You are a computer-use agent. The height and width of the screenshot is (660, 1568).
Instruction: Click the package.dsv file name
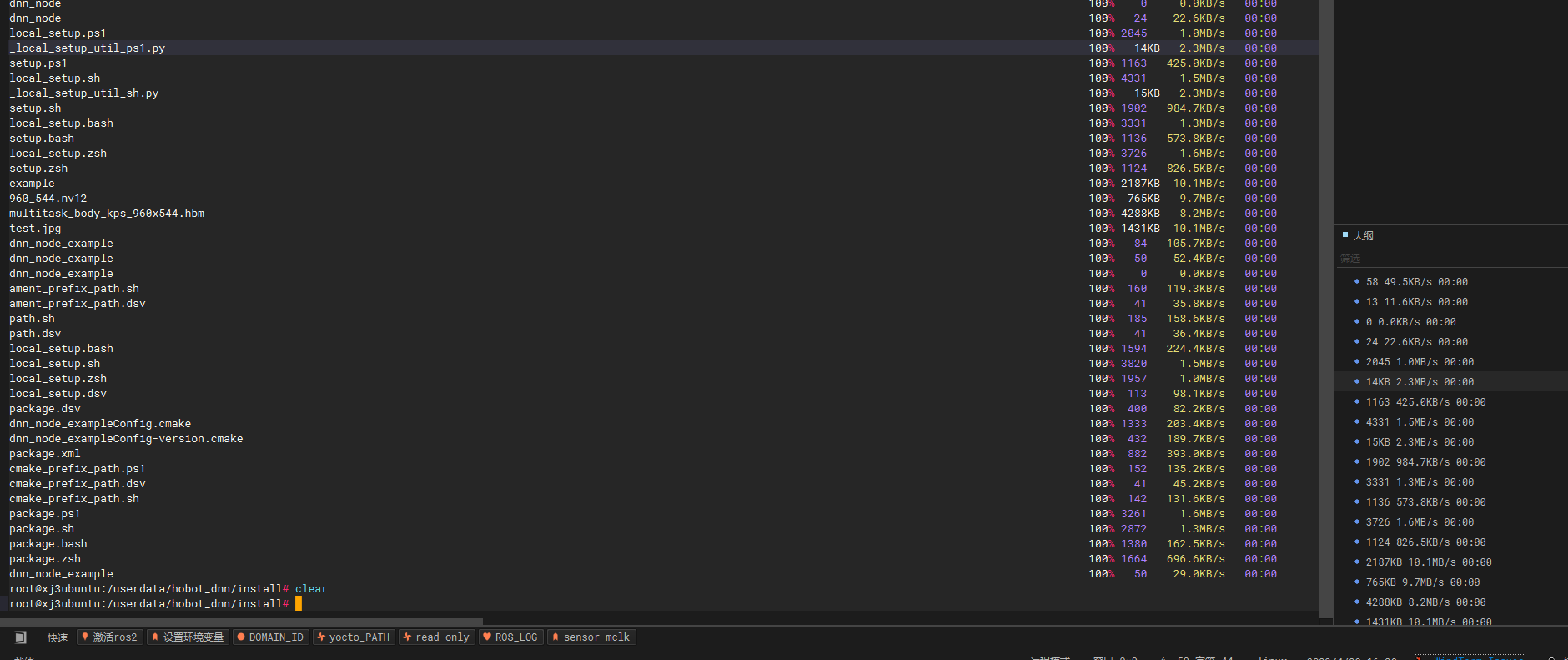coord(45,409)
